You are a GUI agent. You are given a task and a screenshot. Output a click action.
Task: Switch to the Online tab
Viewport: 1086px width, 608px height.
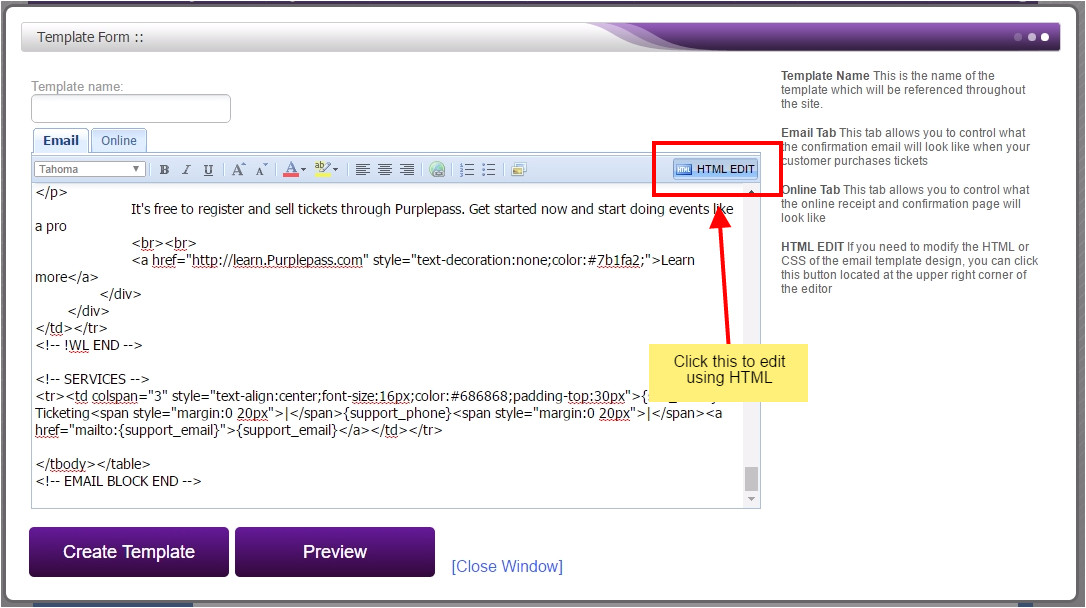pyautogui.click(x=119, y=141)
